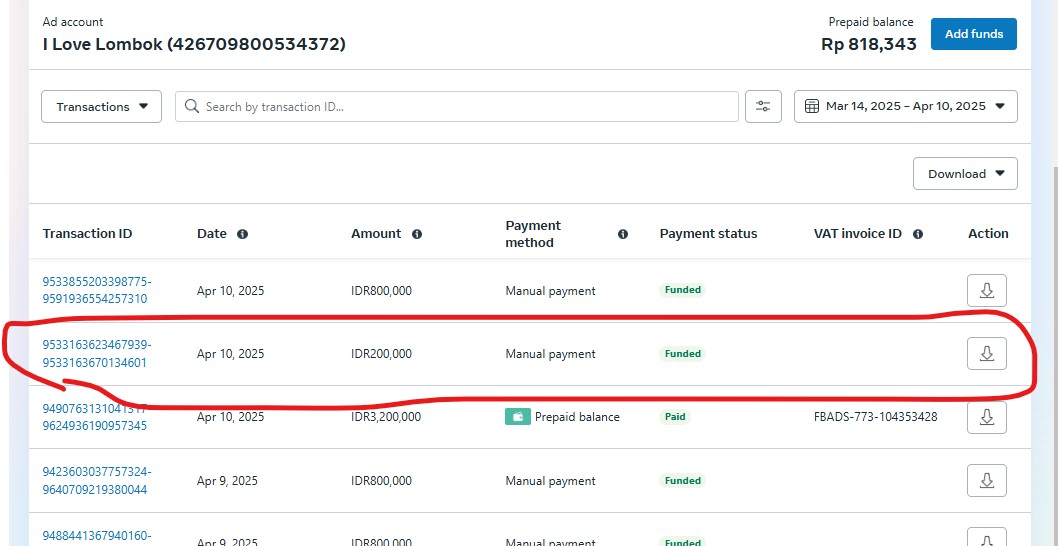1058x546 pixels.
Task: Click the filter settings icon beside search
Action: (x=763, y=107)
